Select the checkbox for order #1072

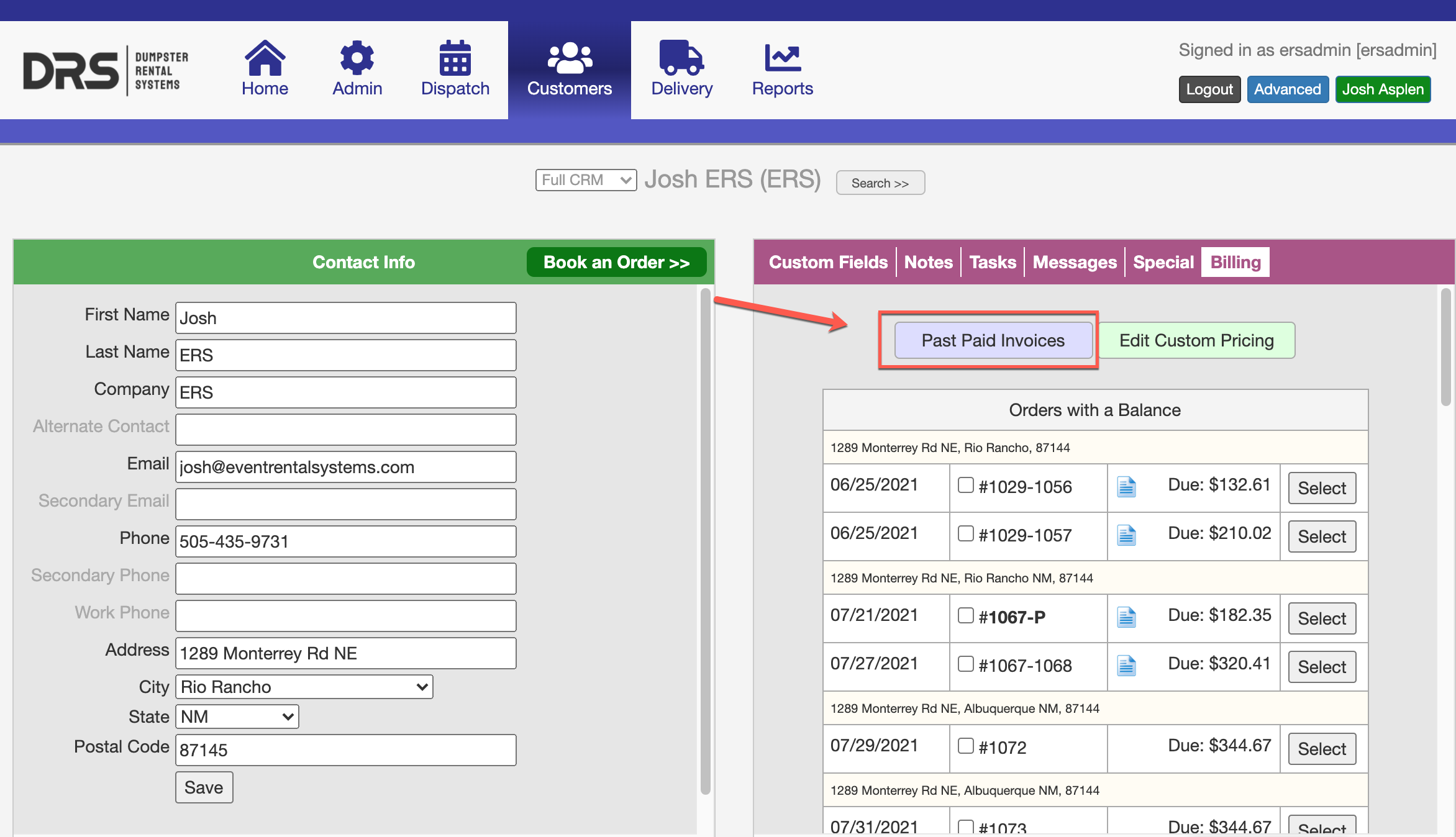(x=965, y=746)
